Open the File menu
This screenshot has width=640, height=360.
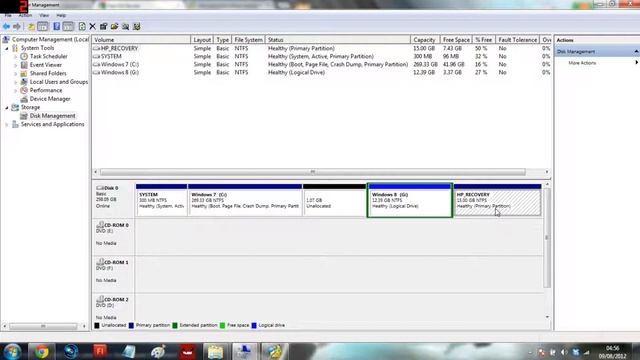(x=8, y=15)
